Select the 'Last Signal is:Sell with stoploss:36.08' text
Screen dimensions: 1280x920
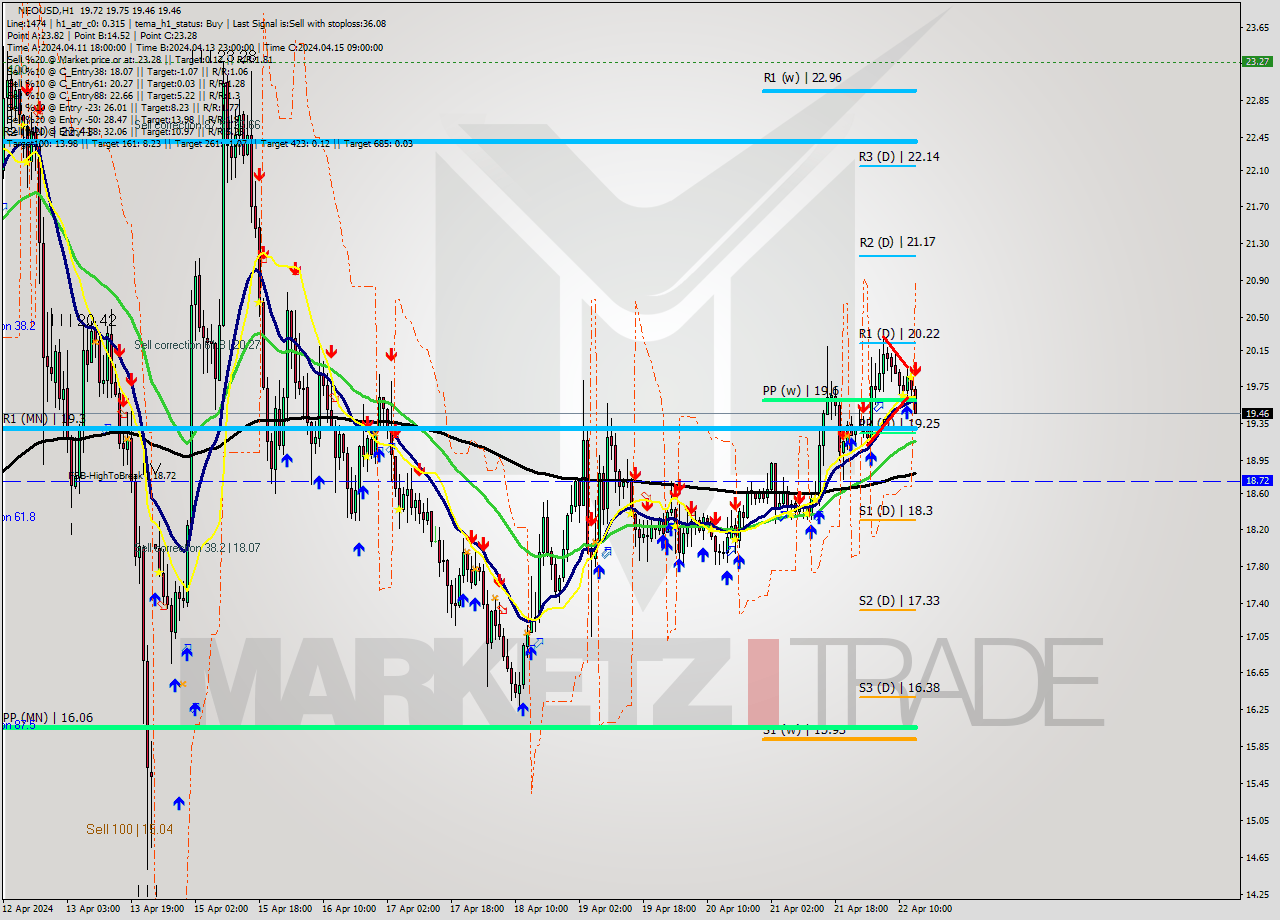pos(309,24)
